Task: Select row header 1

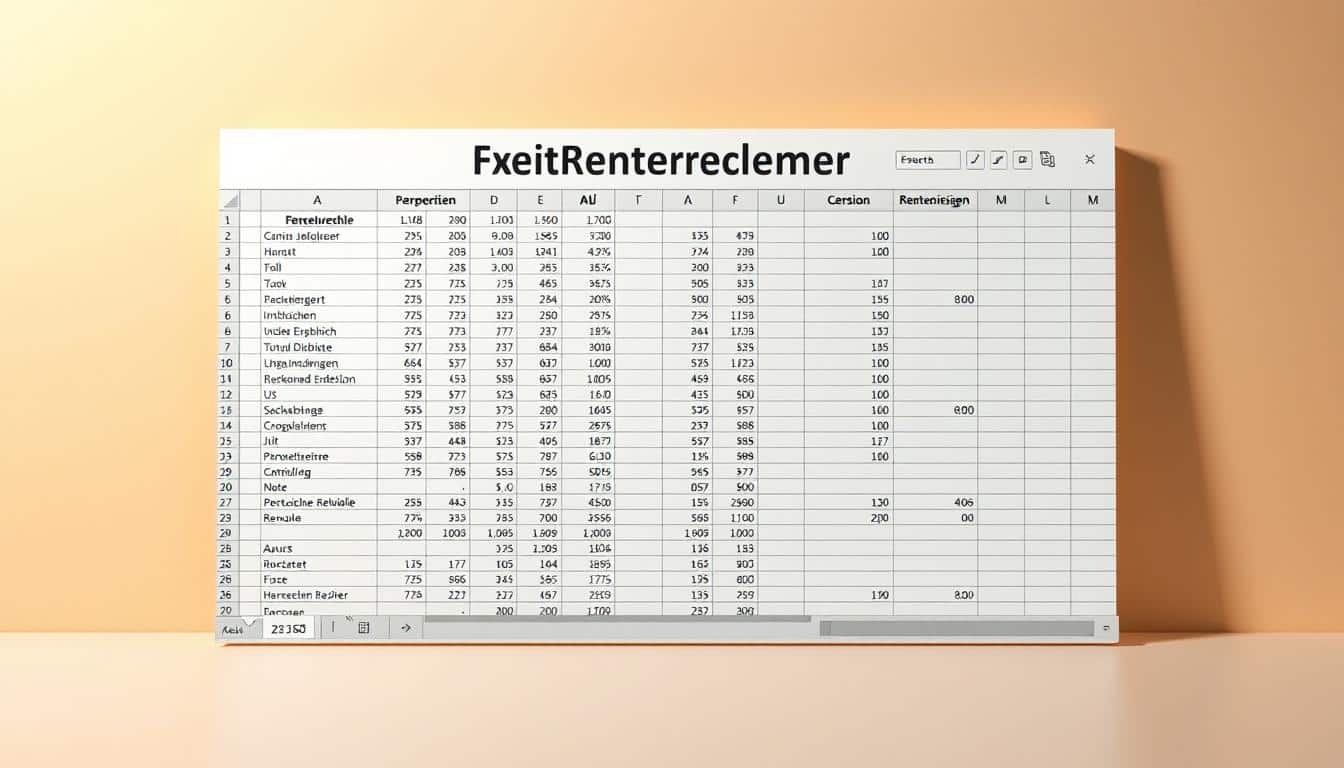Action: [x=228, y=219]
